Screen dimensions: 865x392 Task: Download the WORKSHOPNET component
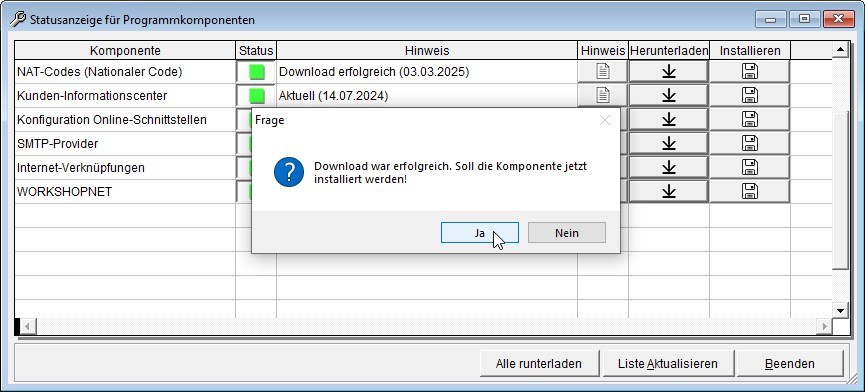tap(669, 191)
